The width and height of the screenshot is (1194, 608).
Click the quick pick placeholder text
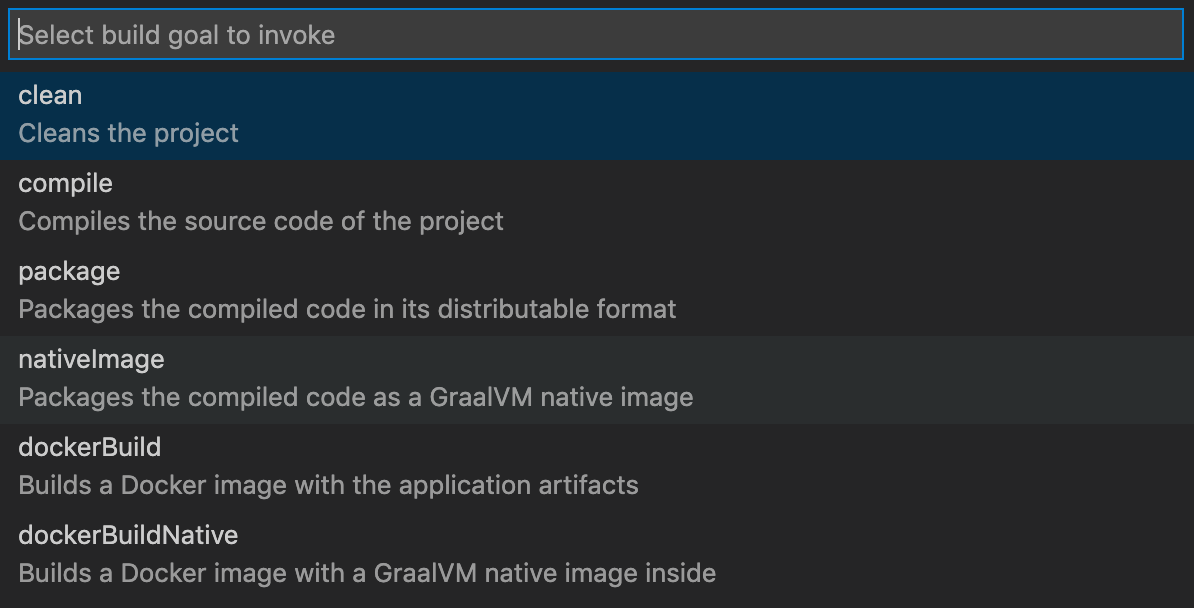(x=177, y=35)
